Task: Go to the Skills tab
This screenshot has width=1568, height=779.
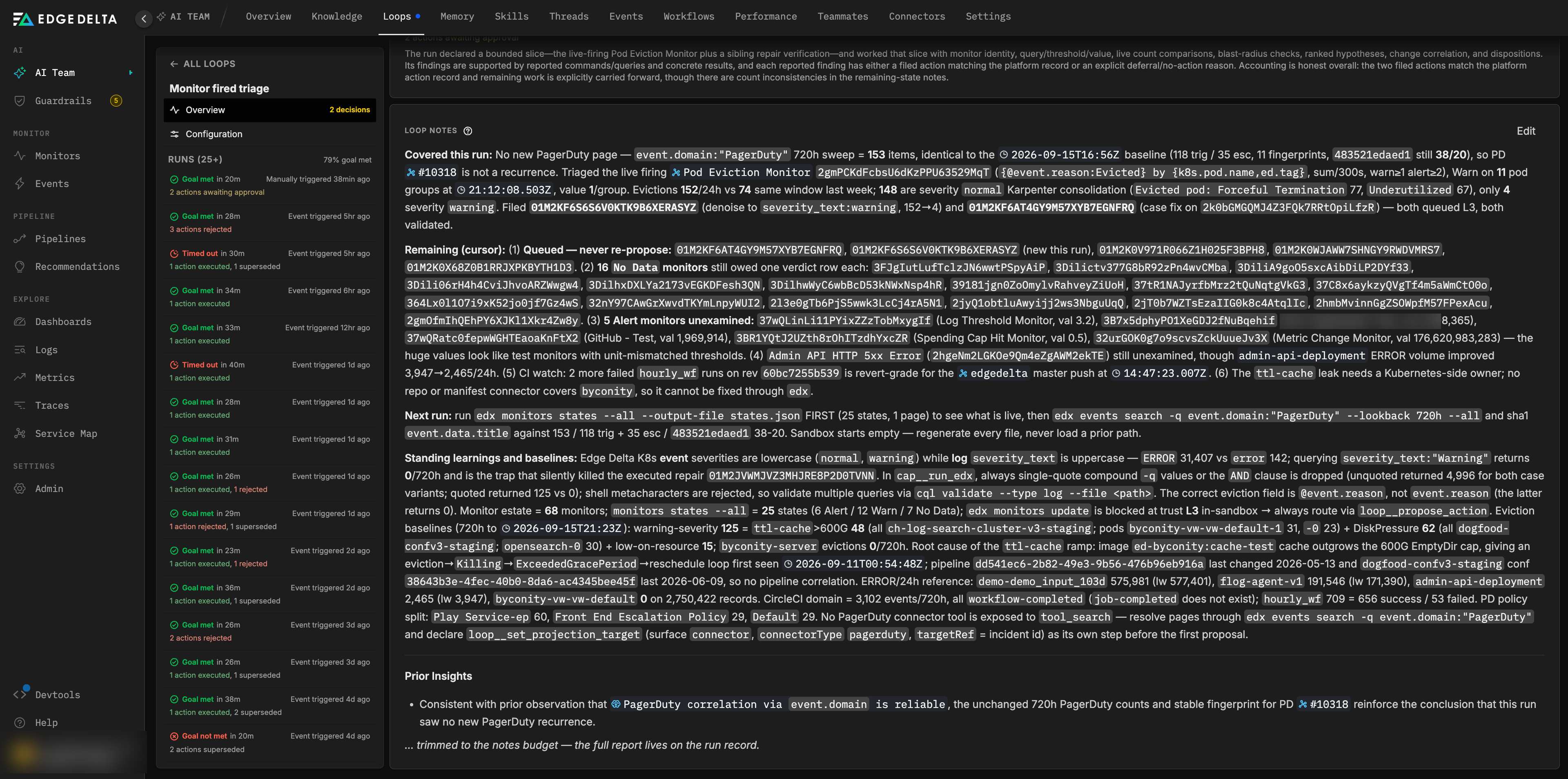Action: click(511, 16)
